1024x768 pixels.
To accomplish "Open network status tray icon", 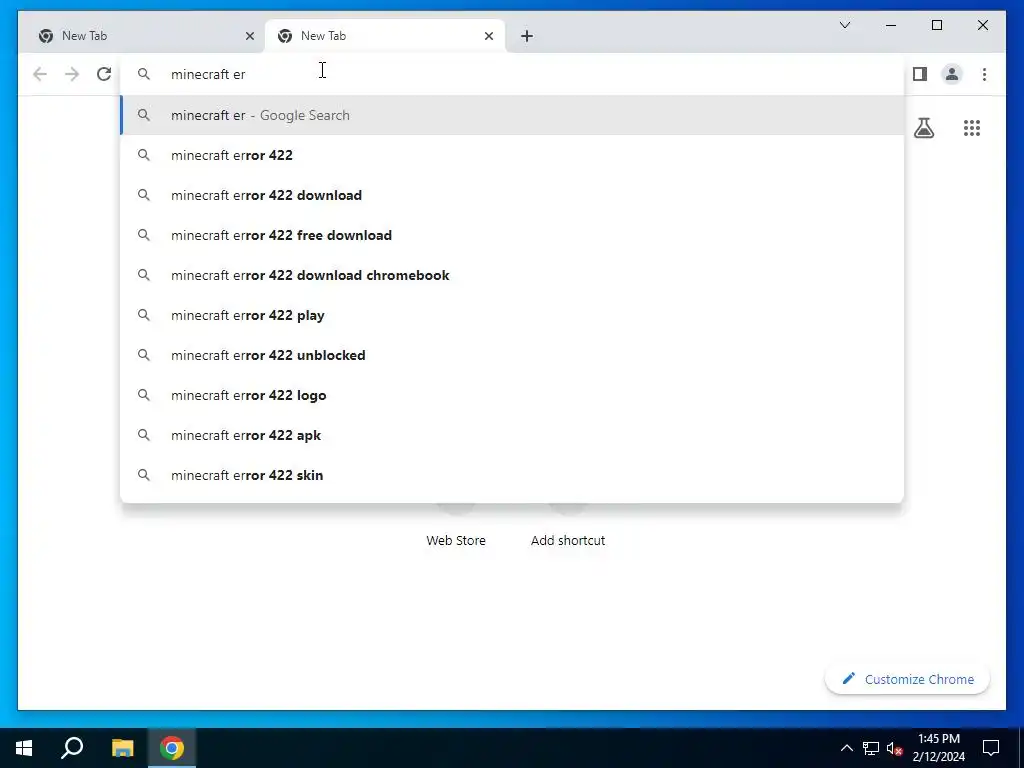I will 871,748.
